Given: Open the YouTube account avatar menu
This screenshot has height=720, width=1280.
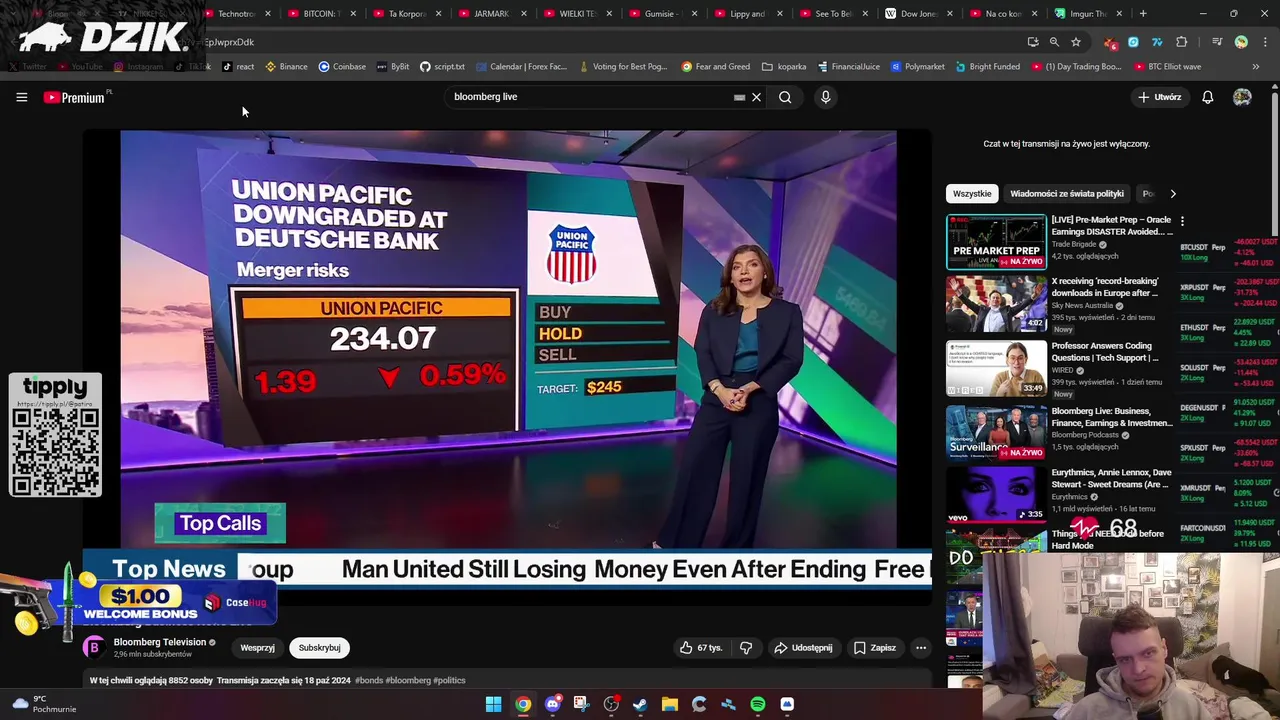Looking at the screenshot, I should [x=1242, y=97].
